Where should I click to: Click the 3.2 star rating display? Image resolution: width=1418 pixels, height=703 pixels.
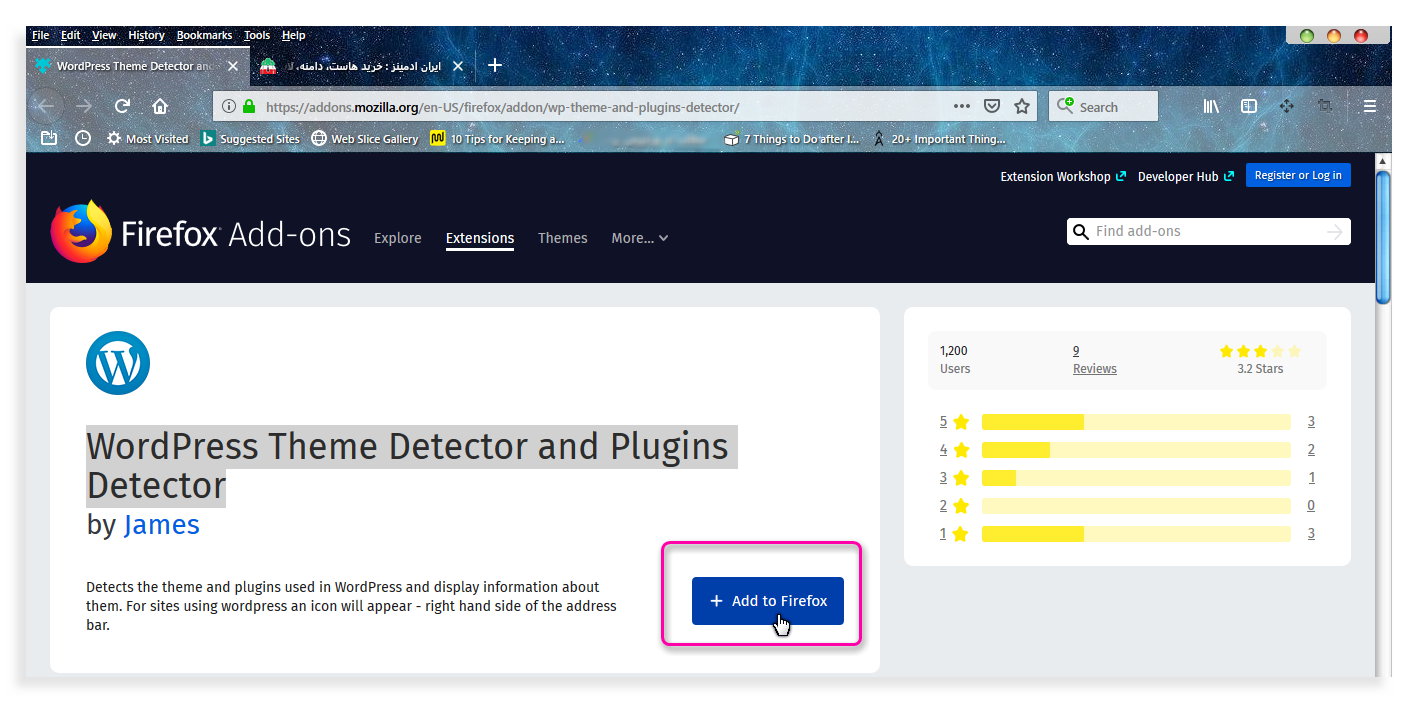point(1260,360)
